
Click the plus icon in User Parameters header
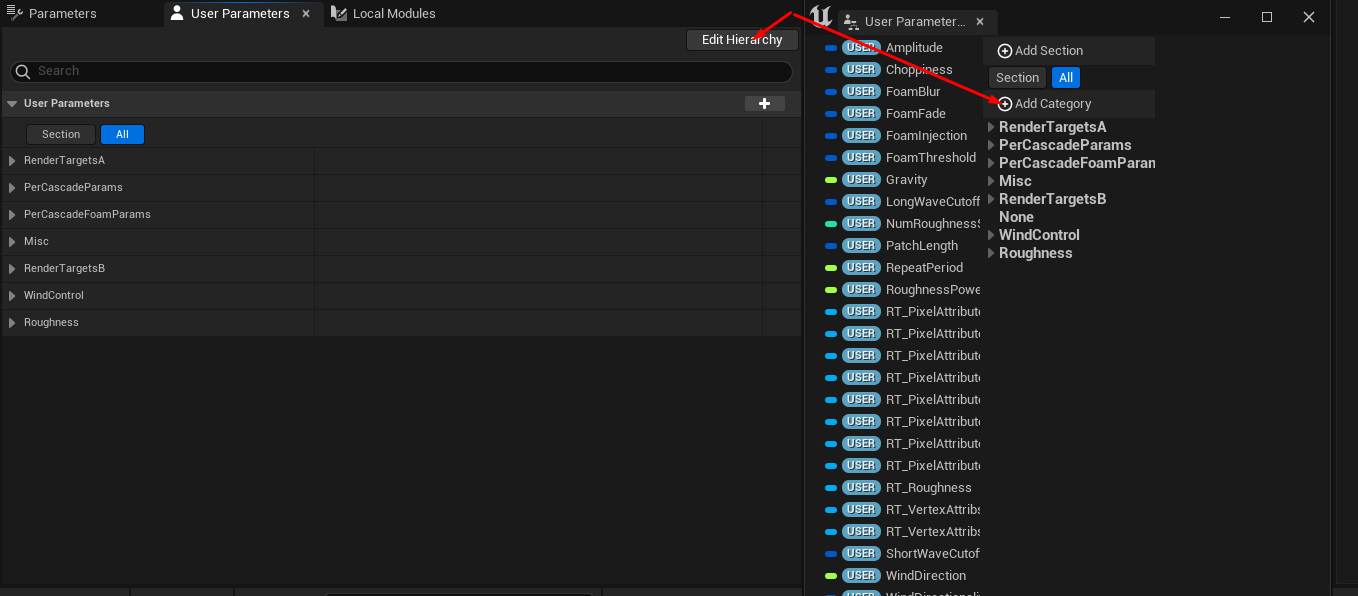coord(765,104)
